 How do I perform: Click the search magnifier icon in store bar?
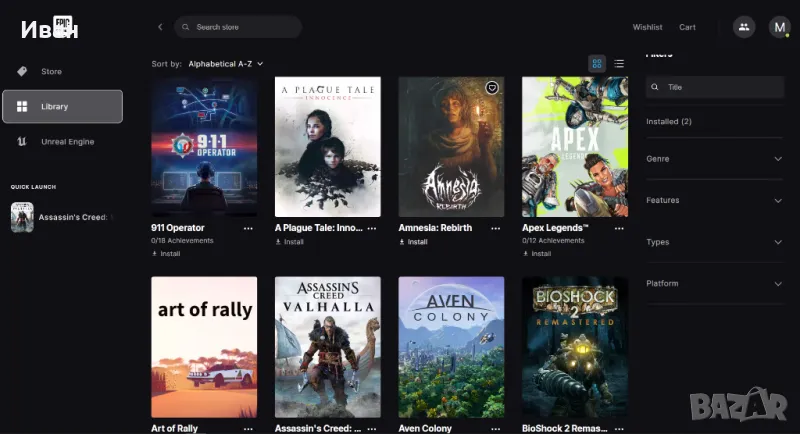(186, 27)
